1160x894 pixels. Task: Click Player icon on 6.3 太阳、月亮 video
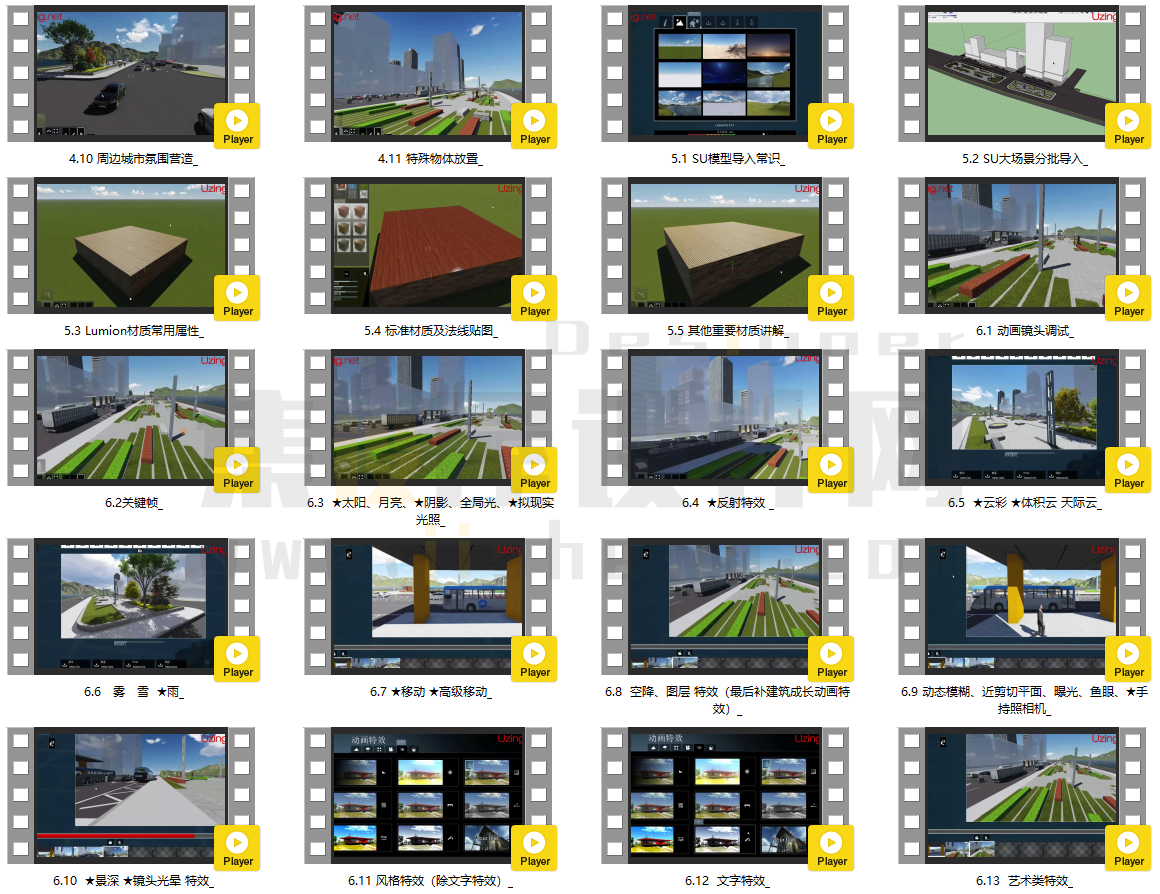point(534,470)
